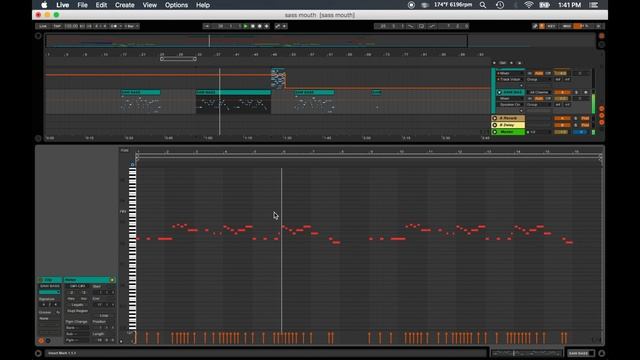640x360 pixels.
Task: Open the Speaker On automation chooser
Action: (510, 104)
